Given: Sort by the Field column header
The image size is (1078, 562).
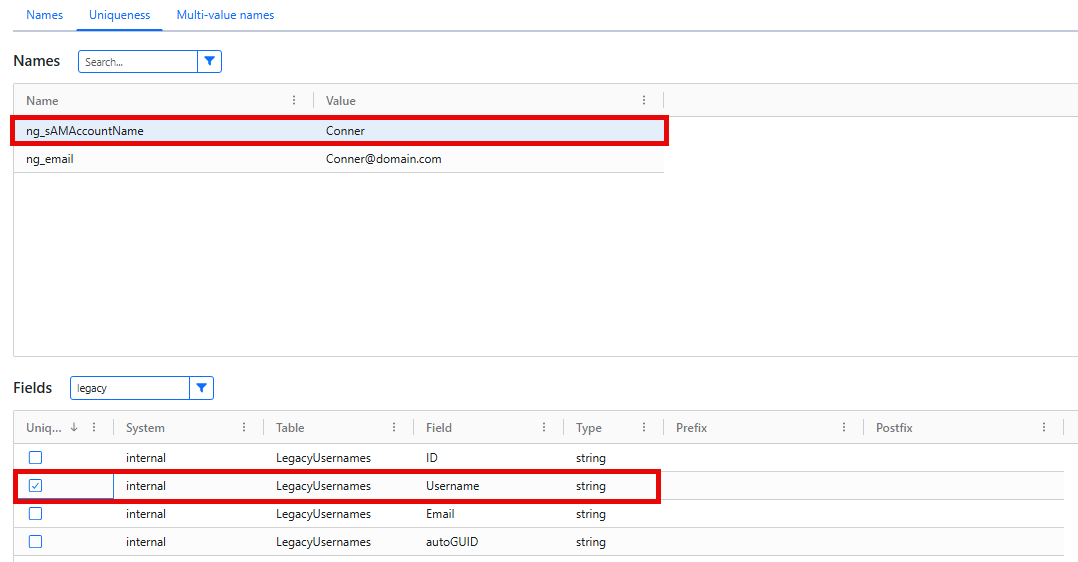Looking at the screenshot, I should pyautogui.click(x=439, y=427).
